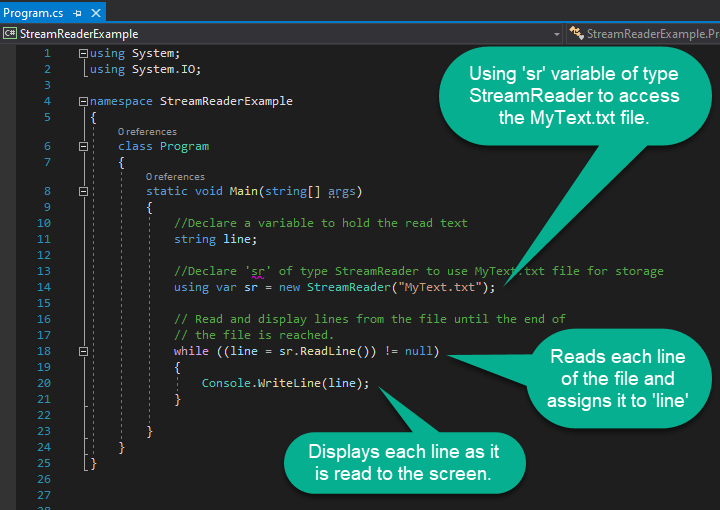The width and height of the screenshot is (720, 510).
Task: Click 'StreamReaderExample' namespace name on line 4
Action: click(226, 101)
